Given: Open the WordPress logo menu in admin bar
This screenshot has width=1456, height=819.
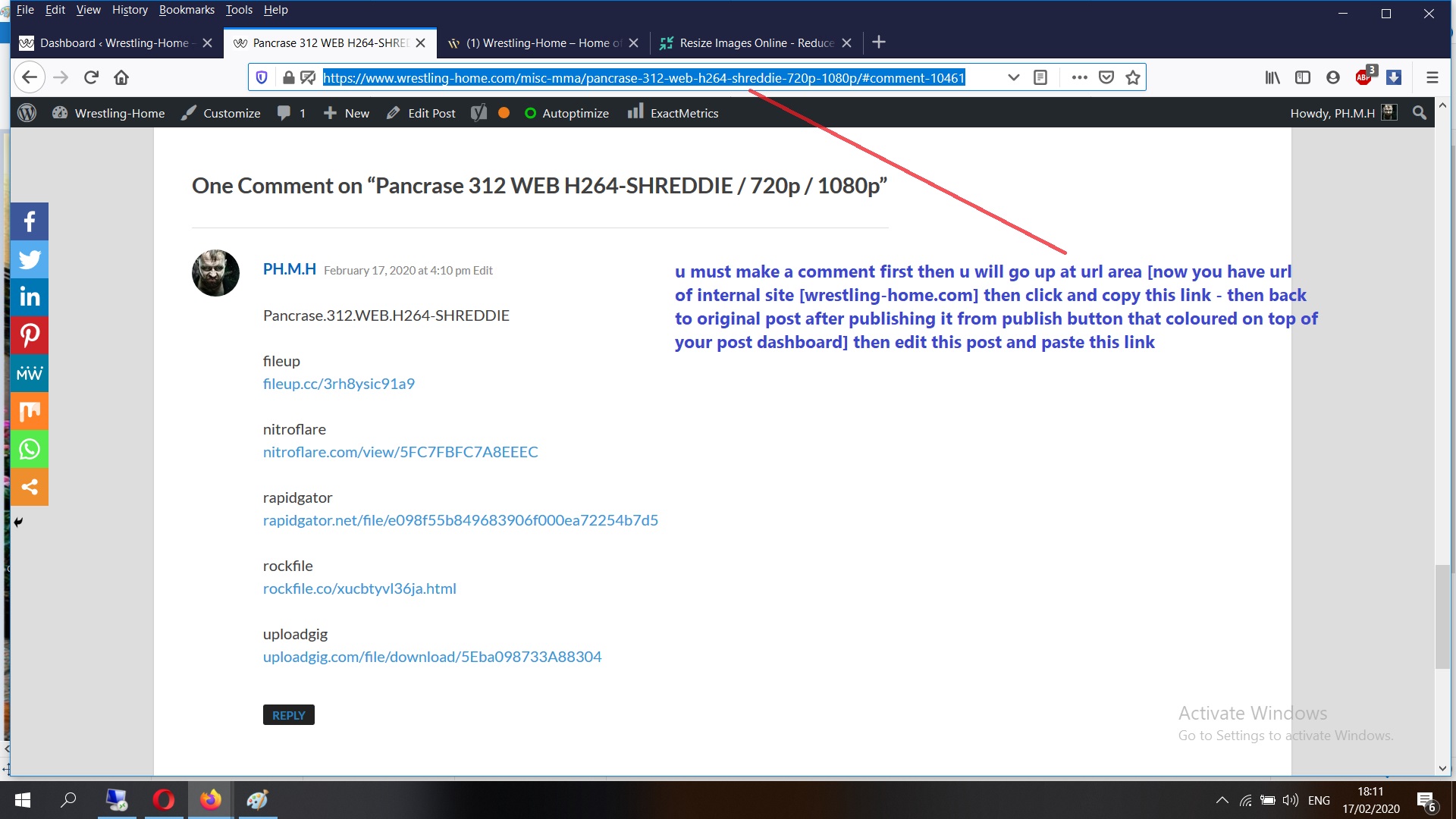Looking at the screenshot, I should tap(27, 113).
